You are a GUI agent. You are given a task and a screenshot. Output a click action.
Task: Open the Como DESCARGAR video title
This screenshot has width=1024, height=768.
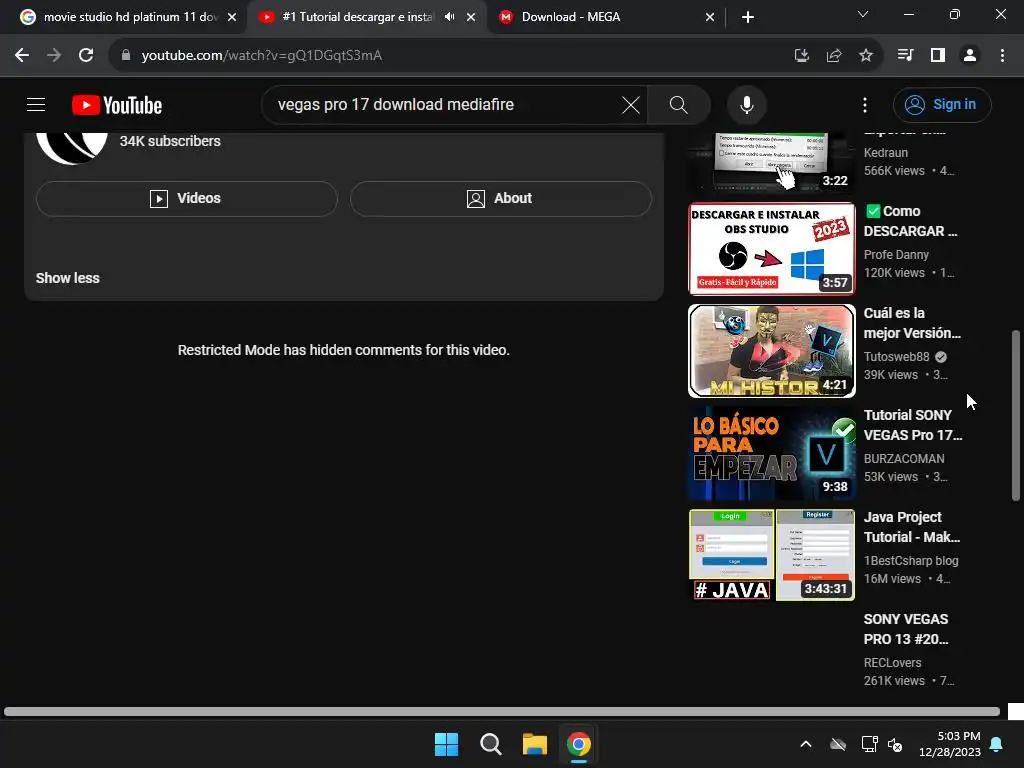point(910,221)
